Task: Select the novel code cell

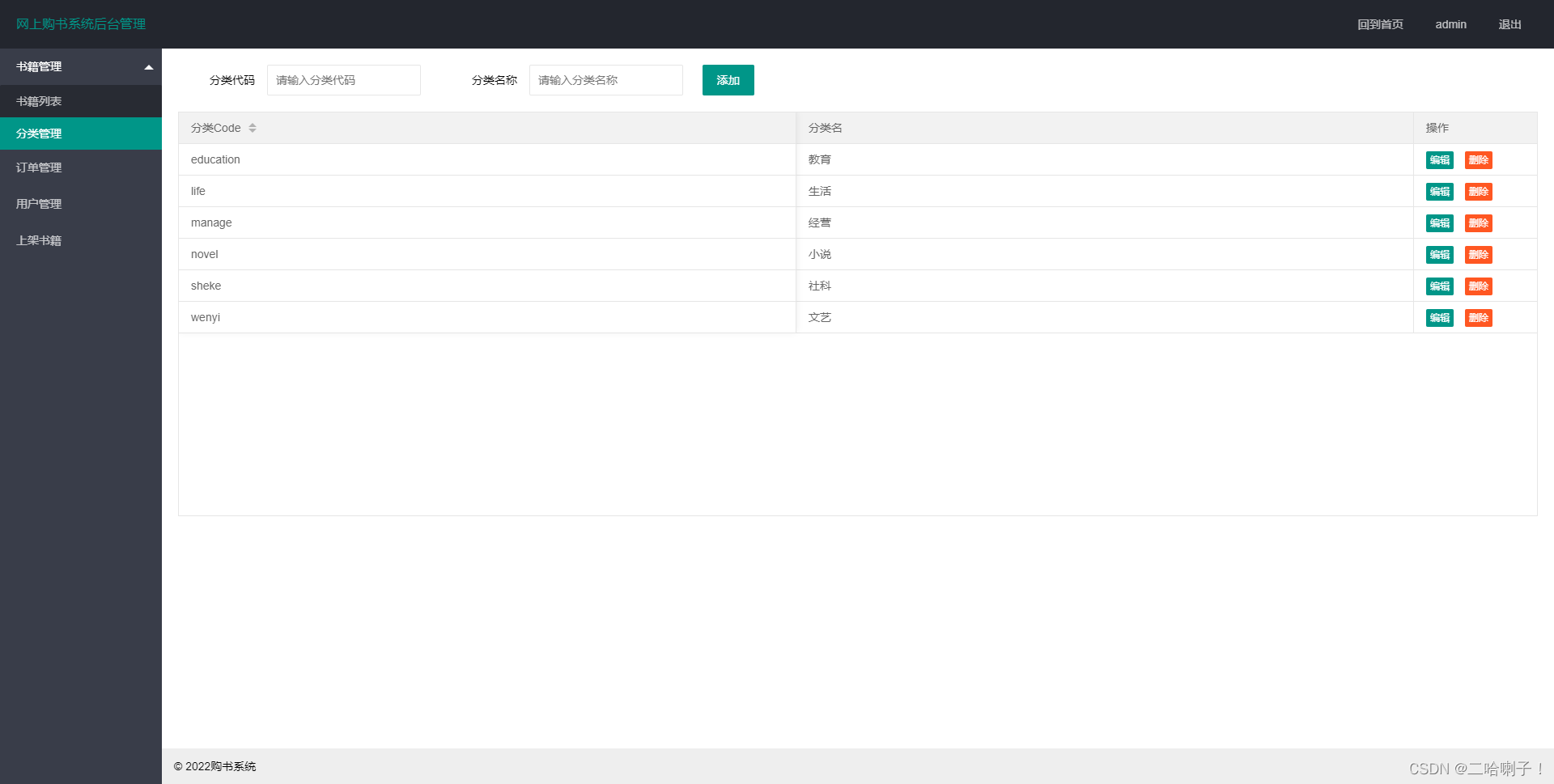Action: (x=487, y=254)
